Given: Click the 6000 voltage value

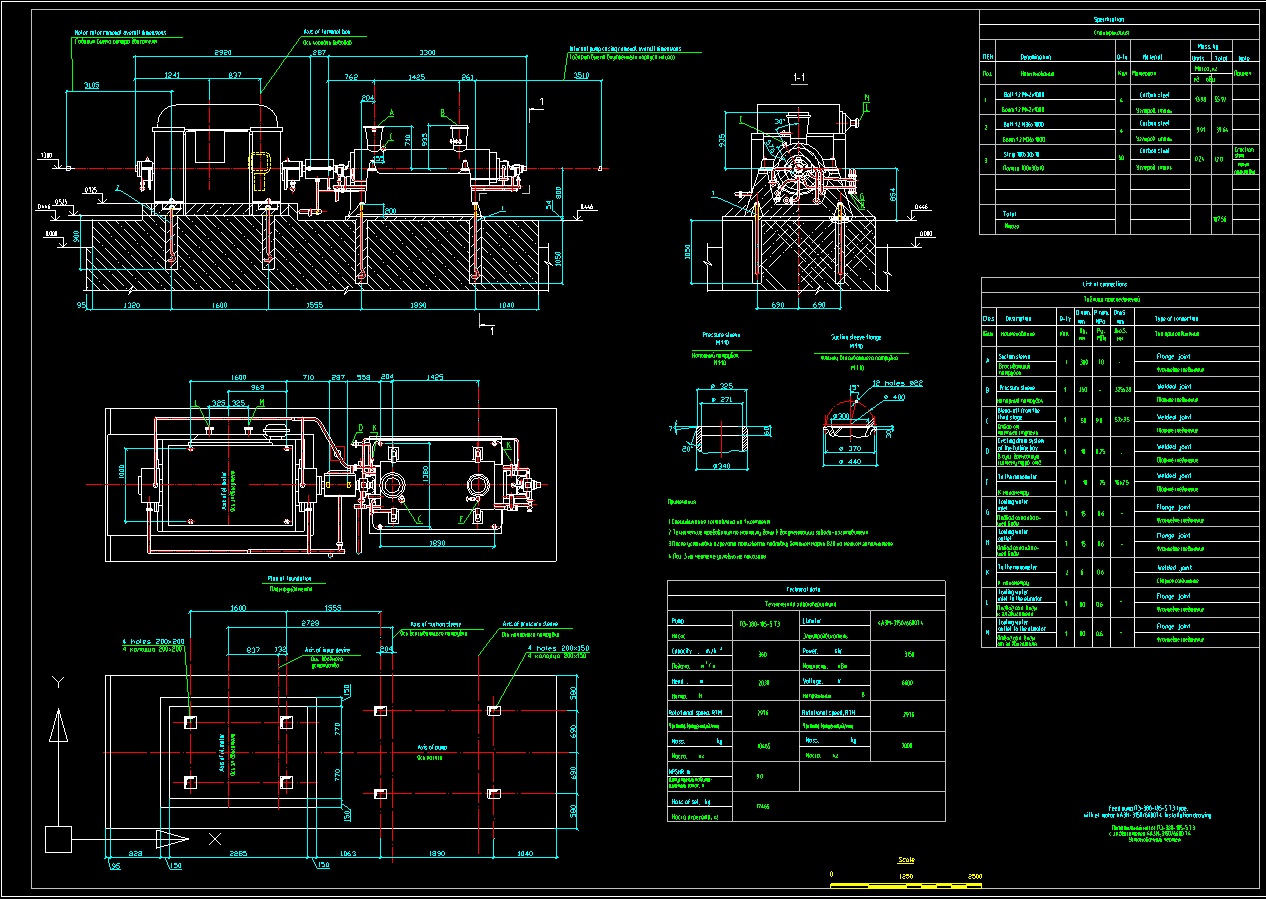Looking at the screenshot, I should (907, 682).
